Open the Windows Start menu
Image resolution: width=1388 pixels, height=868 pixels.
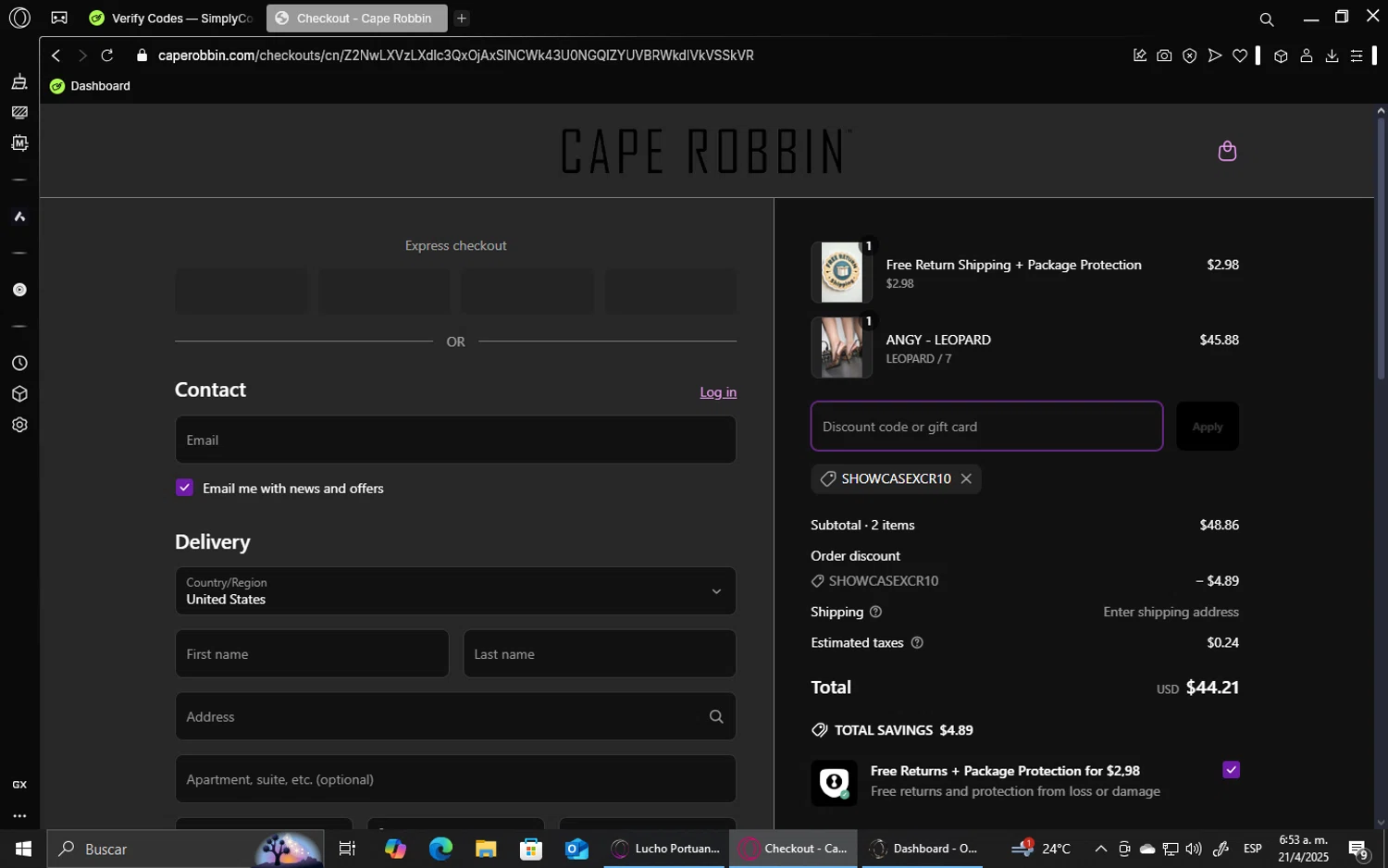pyautogui.click(x=23, y=849)
